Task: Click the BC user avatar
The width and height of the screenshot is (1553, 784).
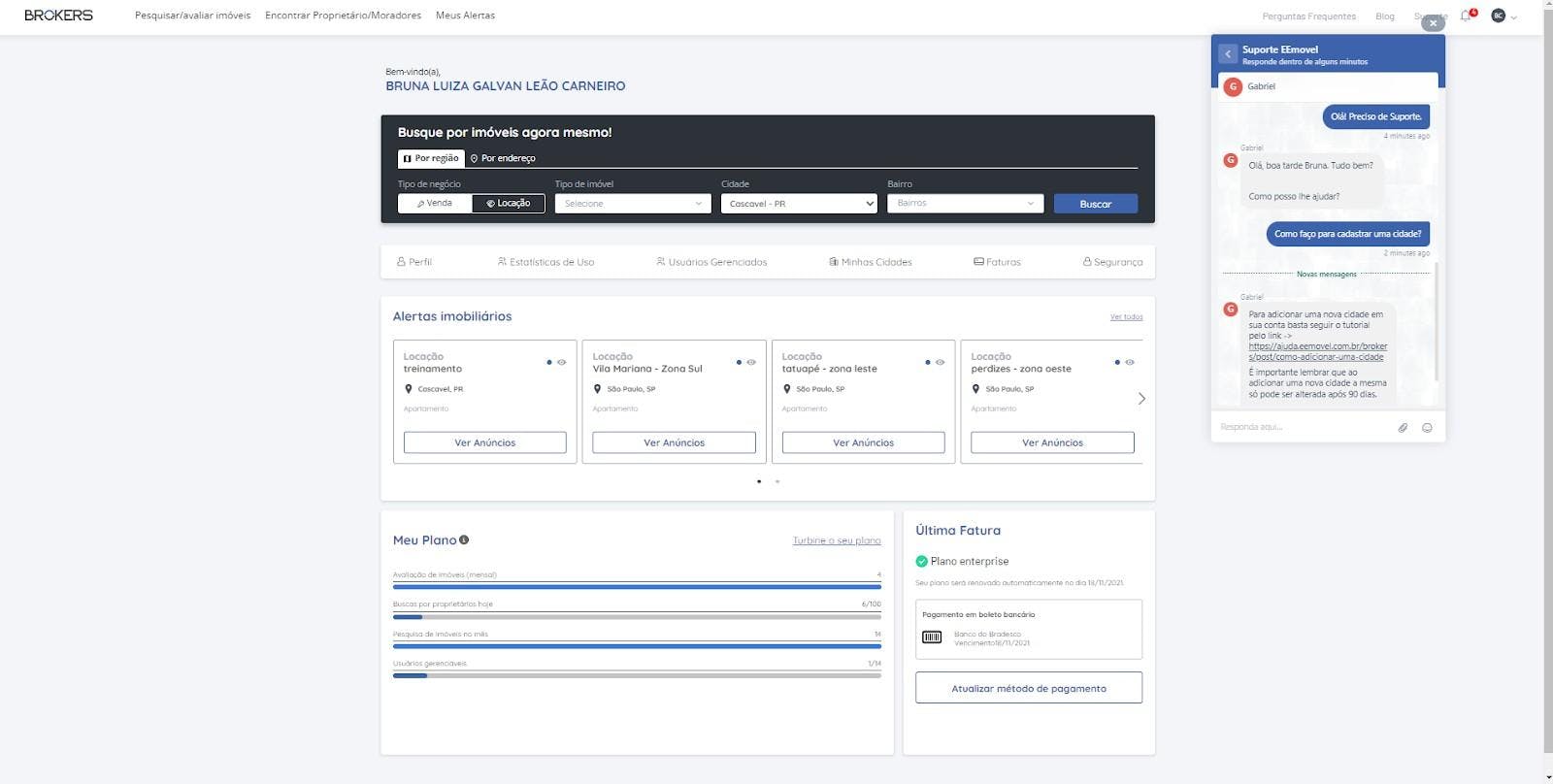Action: point(1498,16)
